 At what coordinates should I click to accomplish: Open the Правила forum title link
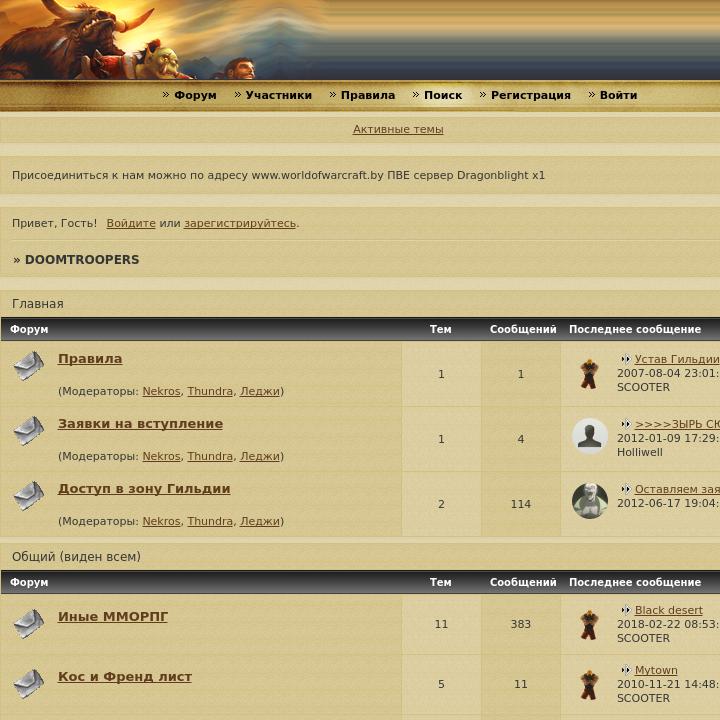pyautogui.click(x=90, y=359)
